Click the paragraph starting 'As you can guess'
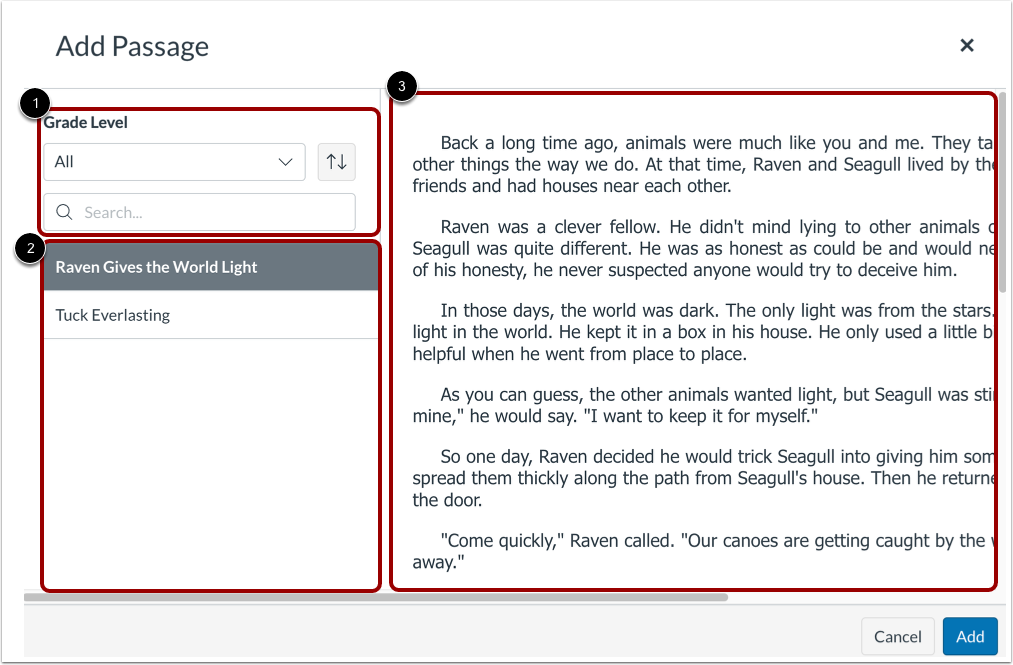This screenshot has height=665, width=1013. 703,405
